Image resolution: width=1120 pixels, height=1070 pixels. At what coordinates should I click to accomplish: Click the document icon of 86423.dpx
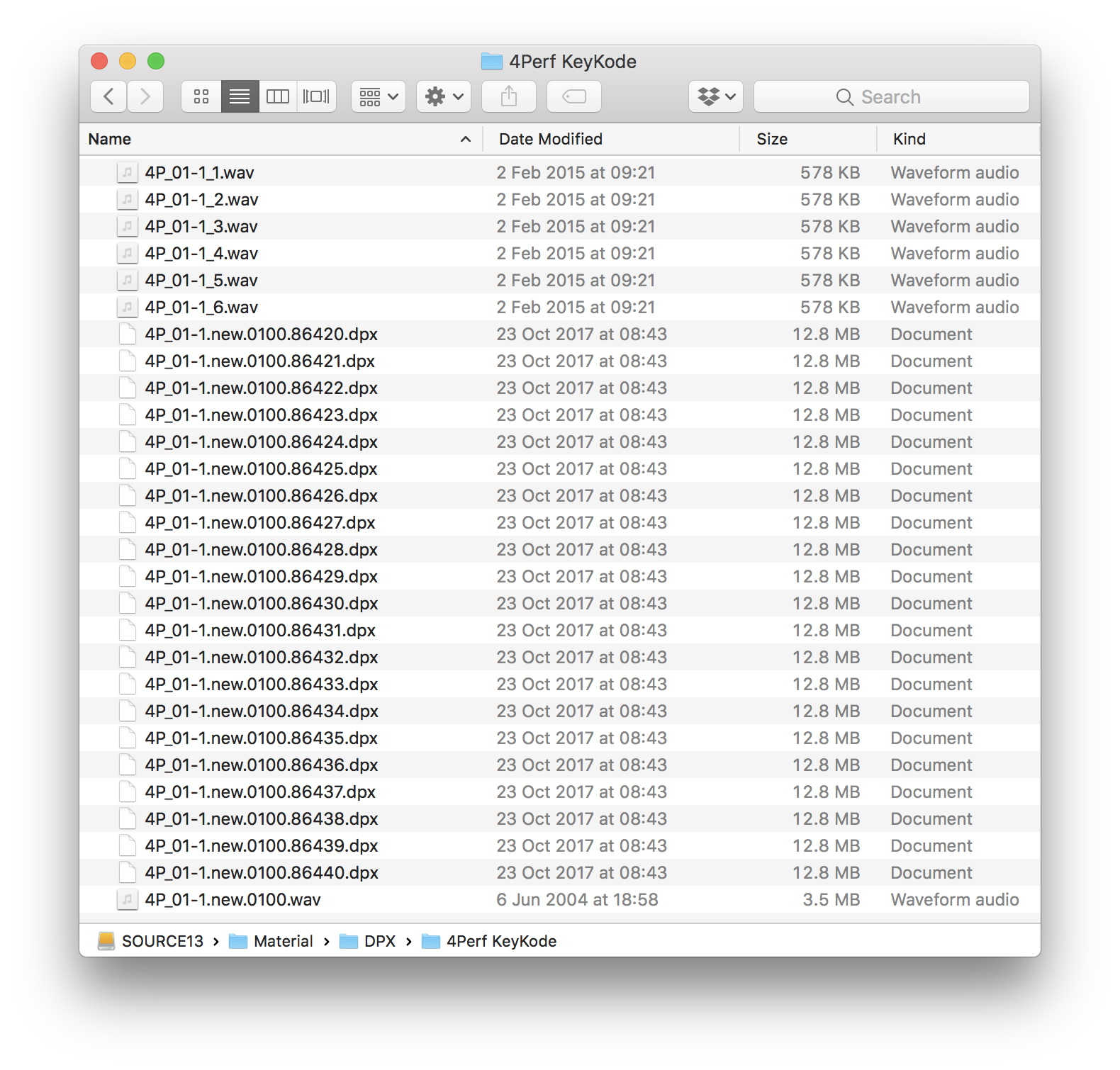128,415
